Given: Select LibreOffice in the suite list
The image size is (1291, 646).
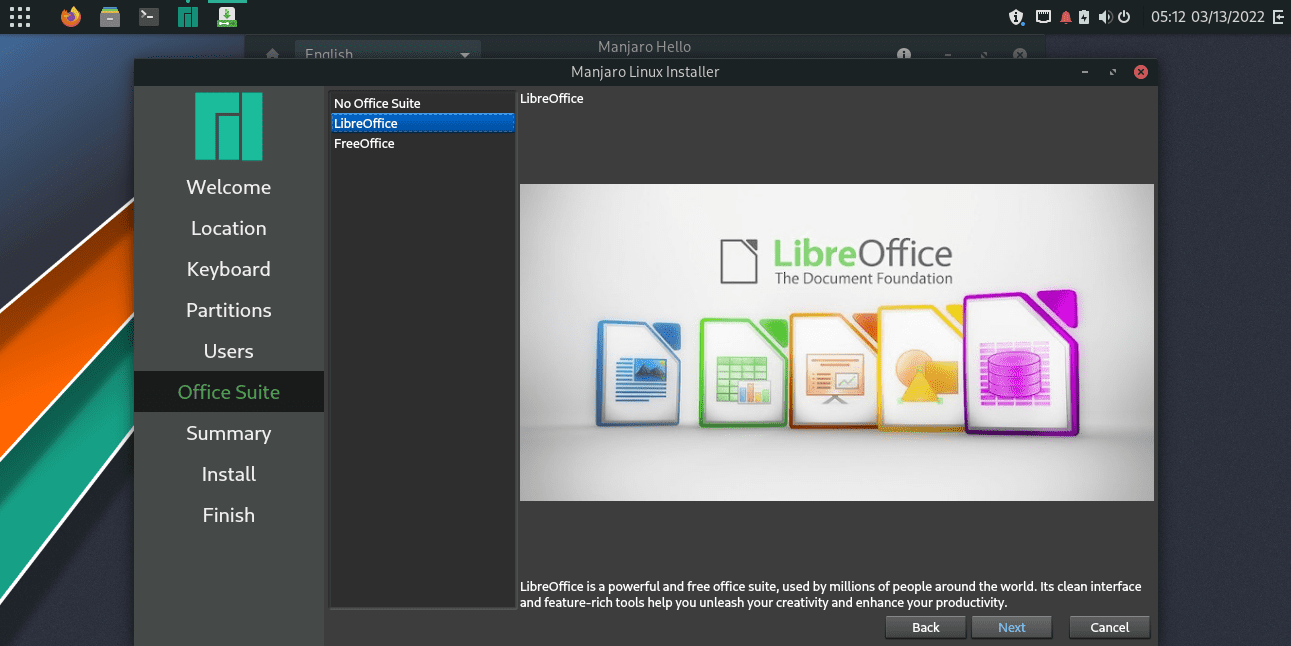Looking at the screenshot, I should click(422, 123).
